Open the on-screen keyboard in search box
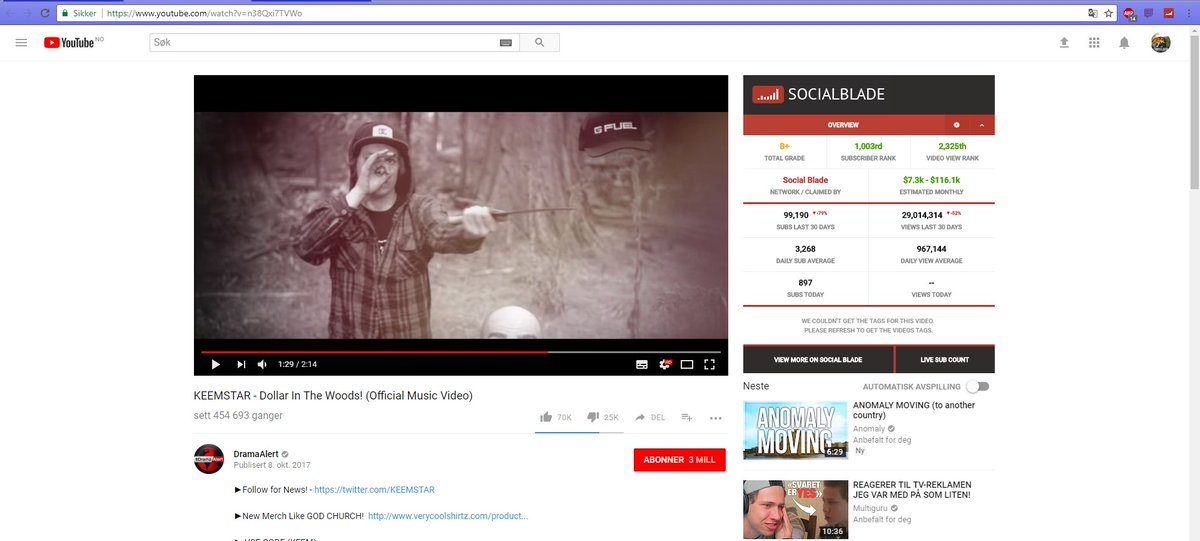 (x=505, y=43)
